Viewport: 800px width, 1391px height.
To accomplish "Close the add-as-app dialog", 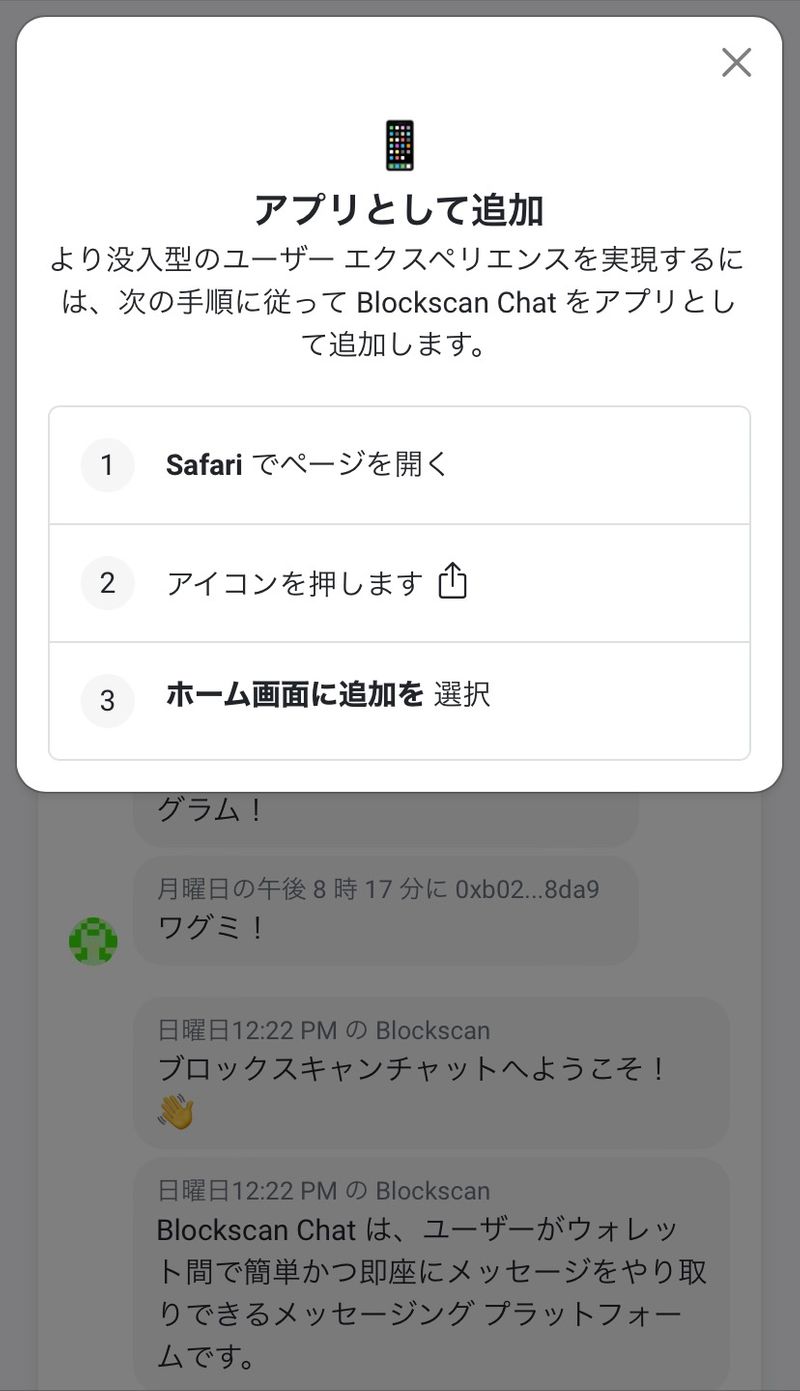I will pyautogui.click(x=736, y=63).
